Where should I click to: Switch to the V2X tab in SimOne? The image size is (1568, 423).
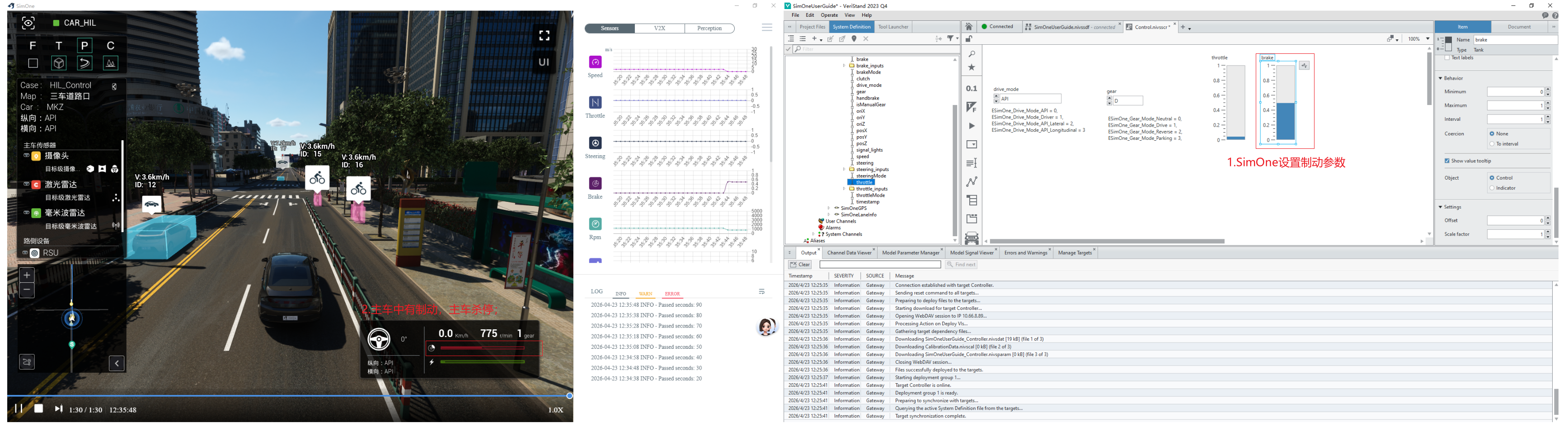[660, 29]
